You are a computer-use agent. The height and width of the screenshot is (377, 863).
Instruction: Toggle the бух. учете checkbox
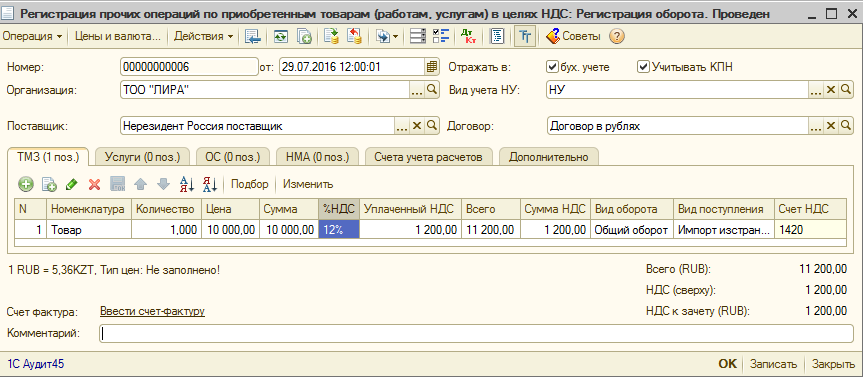552,67
